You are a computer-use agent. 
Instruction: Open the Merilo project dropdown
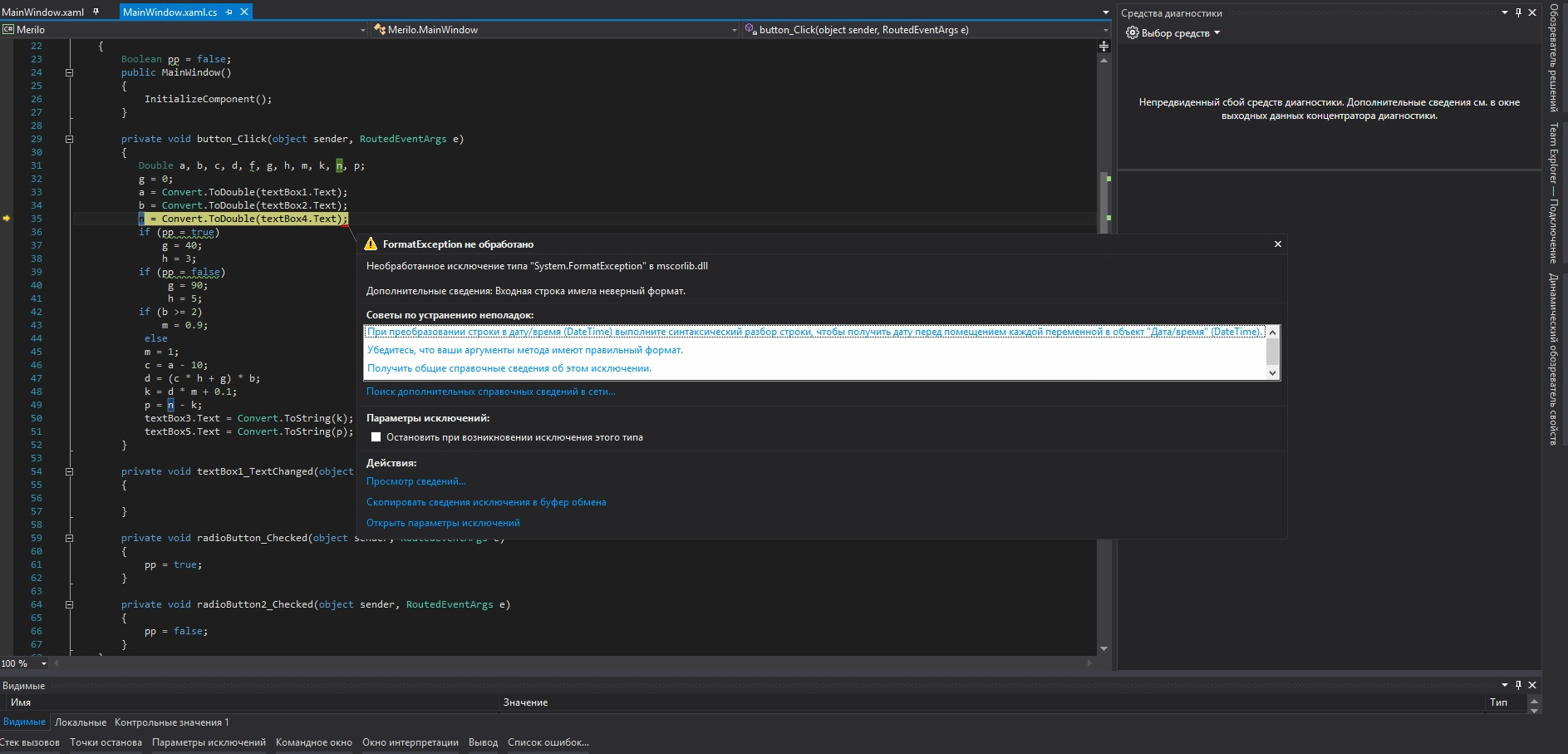(362, 30)
